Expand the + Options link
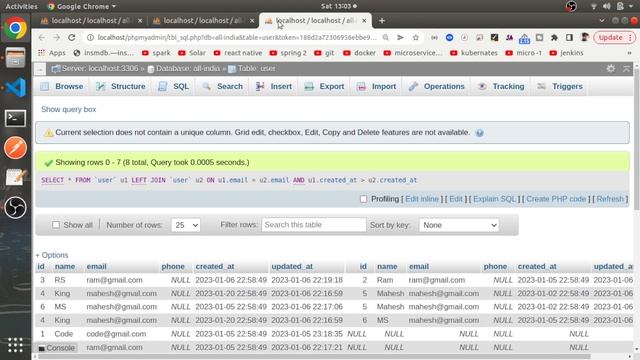Screen dimensions: 640x360 point(52,255)
